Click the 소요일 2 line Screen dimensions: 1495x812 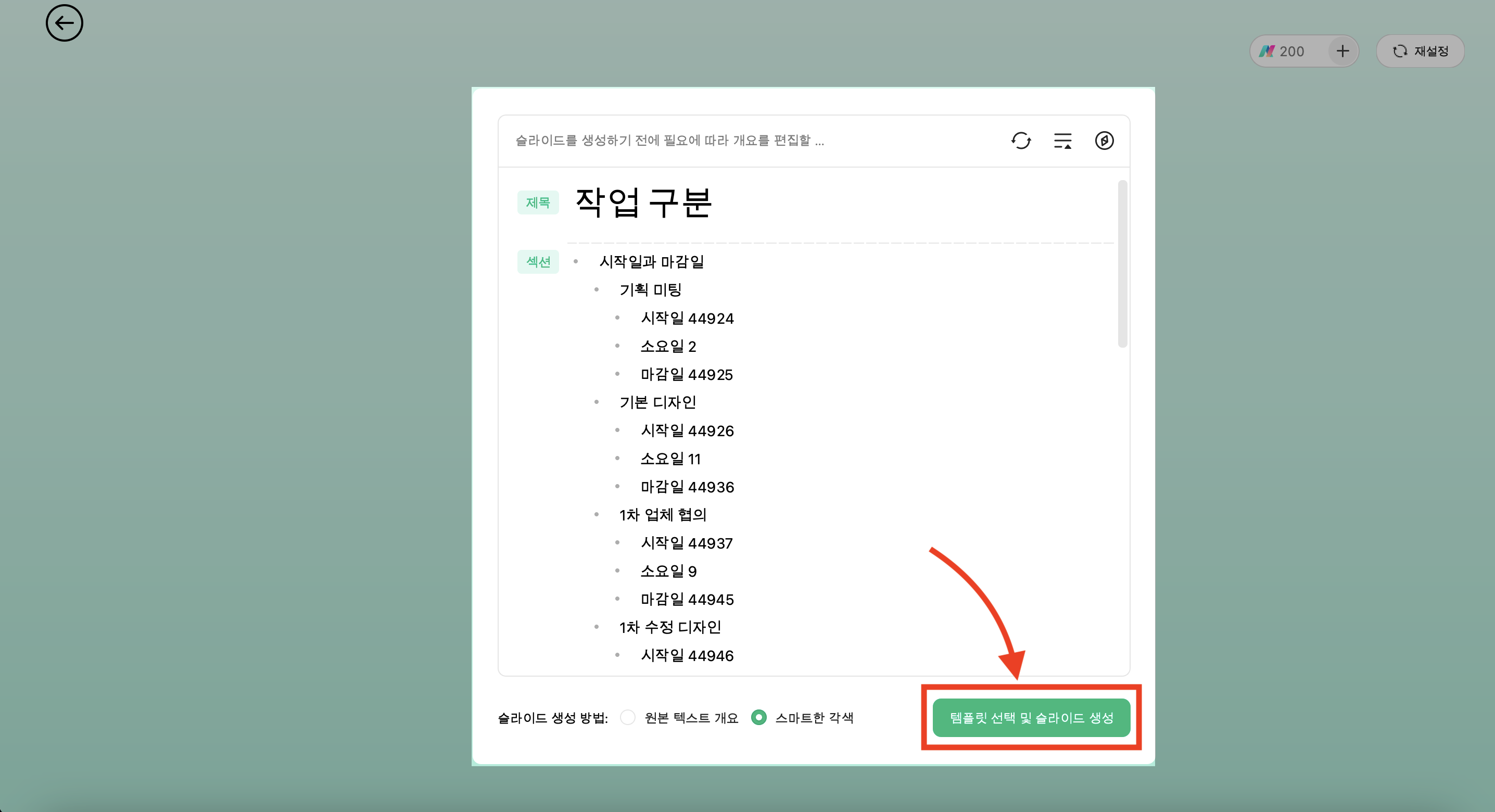click(x=668, y=346)
